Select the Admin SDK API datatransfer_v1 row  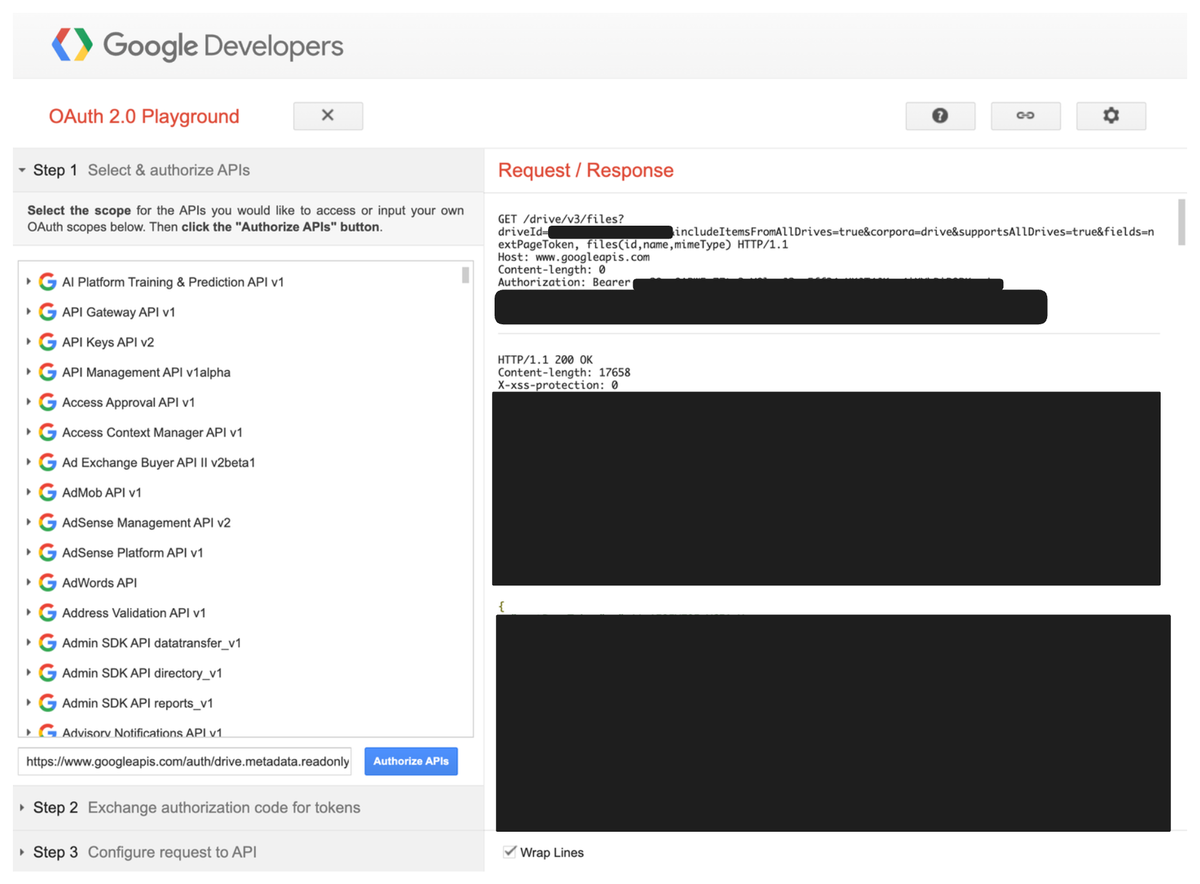[x=240, y=642]
